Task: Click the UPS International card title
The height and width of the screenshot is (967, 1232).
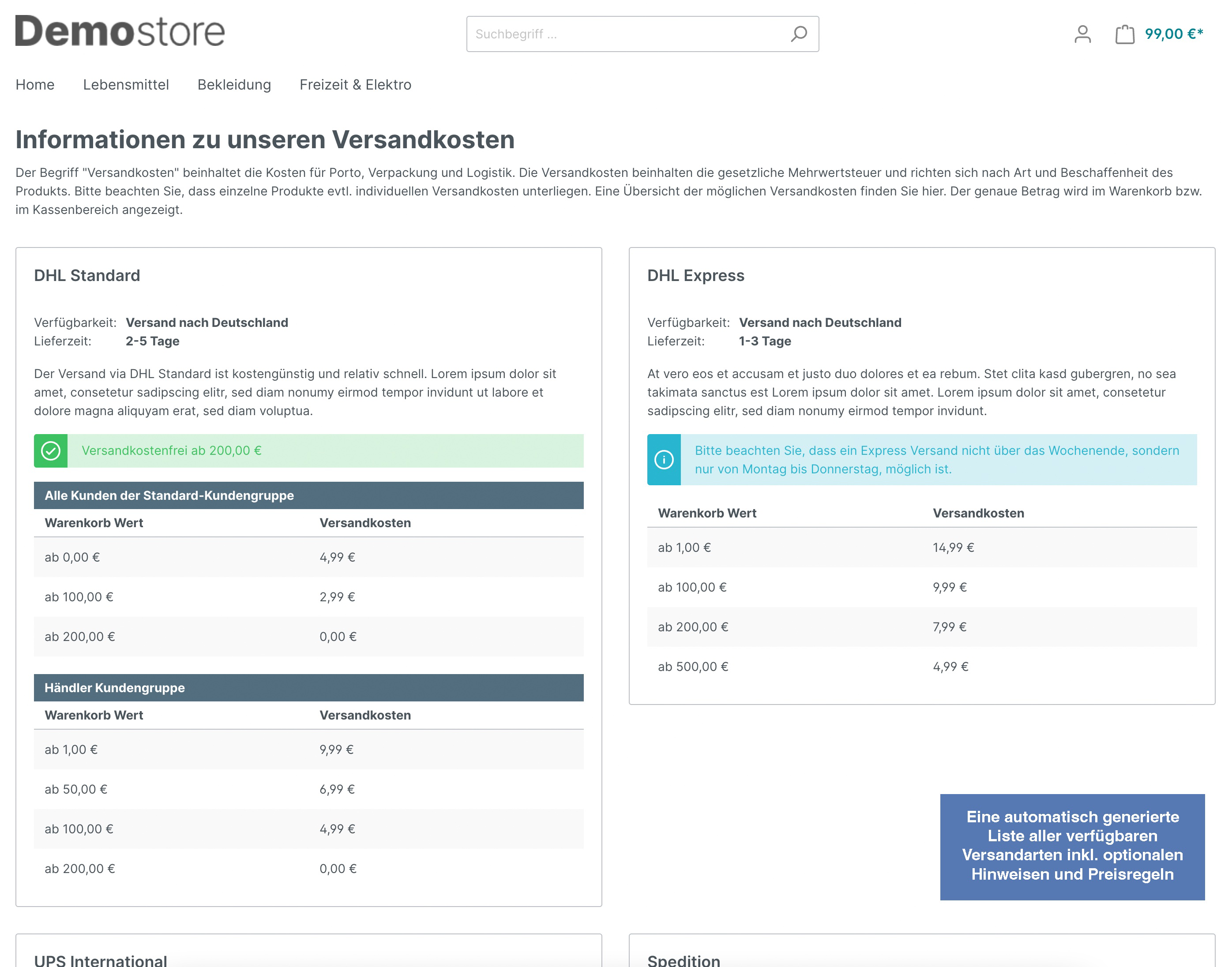Action: (100, 960)
